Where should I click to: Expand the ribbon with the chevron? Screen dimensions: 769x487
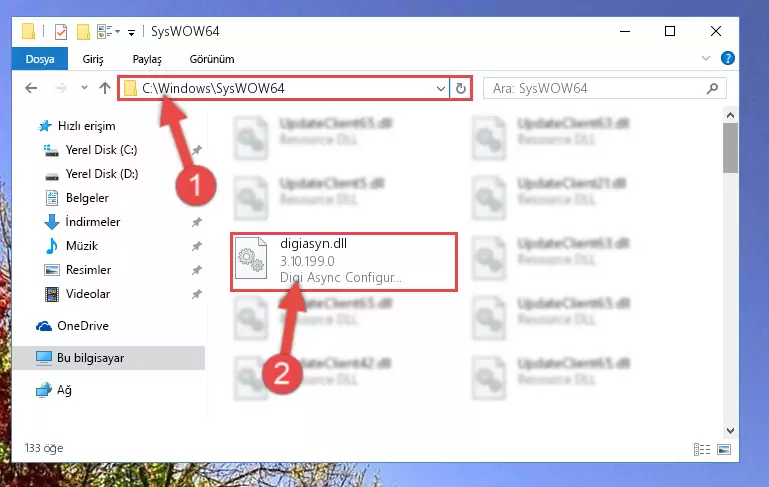pyautogui.click(x=706, y=58)
